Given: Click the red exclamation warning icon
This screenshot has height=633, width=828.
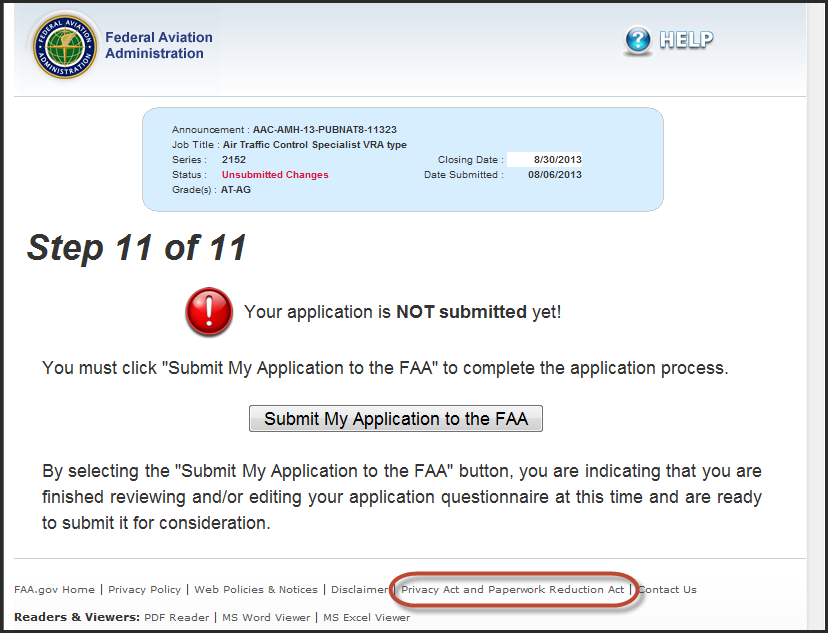Looking at the screenshot, I should click(x=209, y=312).
